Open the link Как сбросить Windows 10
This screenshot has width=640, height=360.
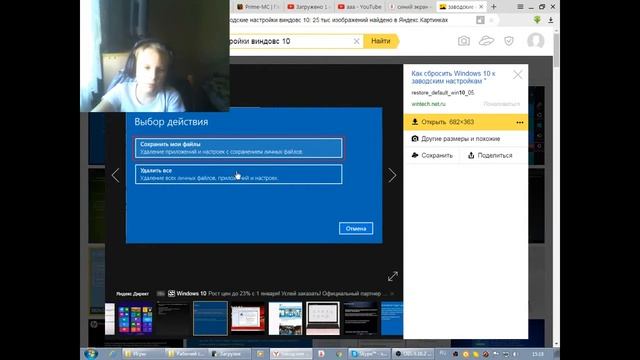(453, 77)
